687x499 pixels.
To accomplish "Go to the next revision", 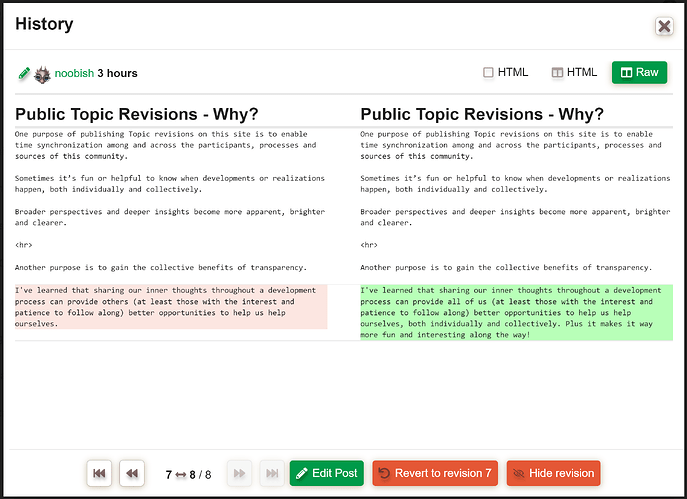I will 239,473.
